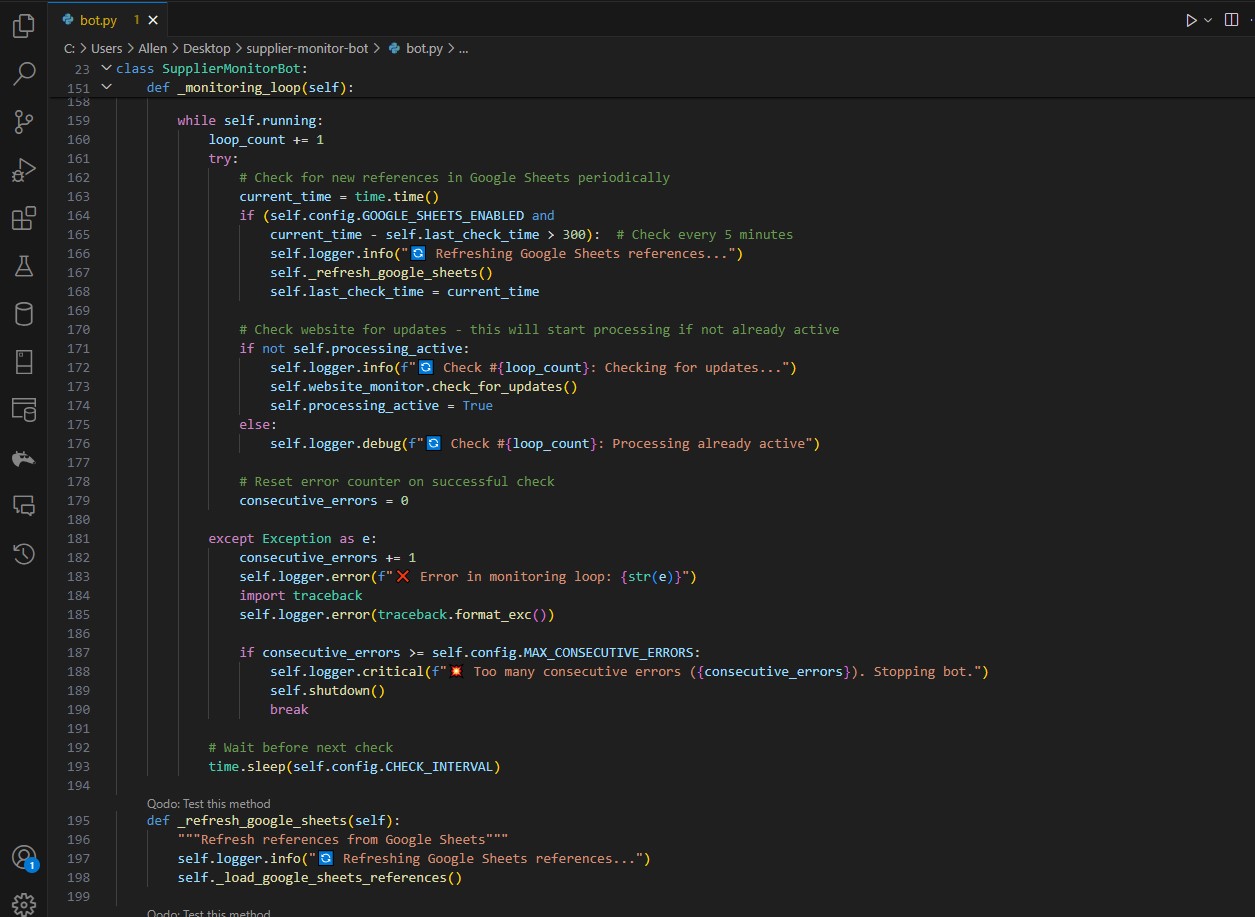Click 'while self.running:' statement
The height and width of the screenshot is (917, 1255).
250,120
